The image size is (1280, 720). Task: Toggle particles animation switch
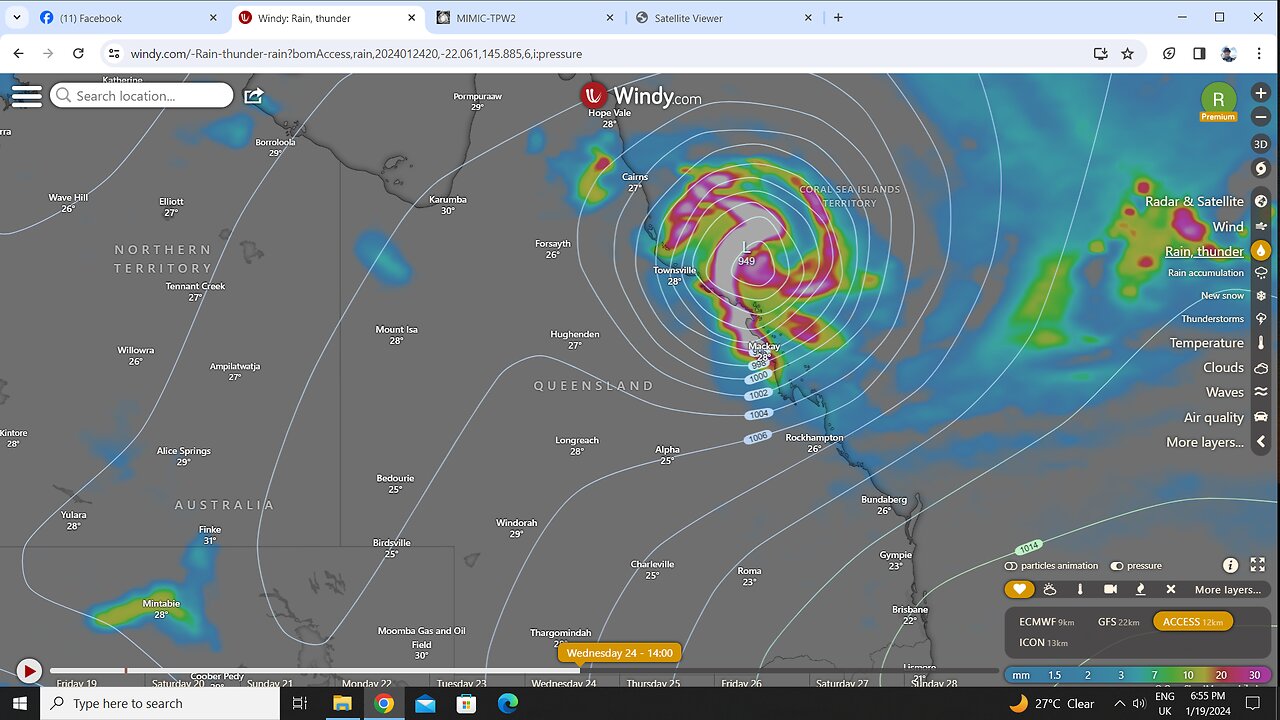(x=1011, y=566)
